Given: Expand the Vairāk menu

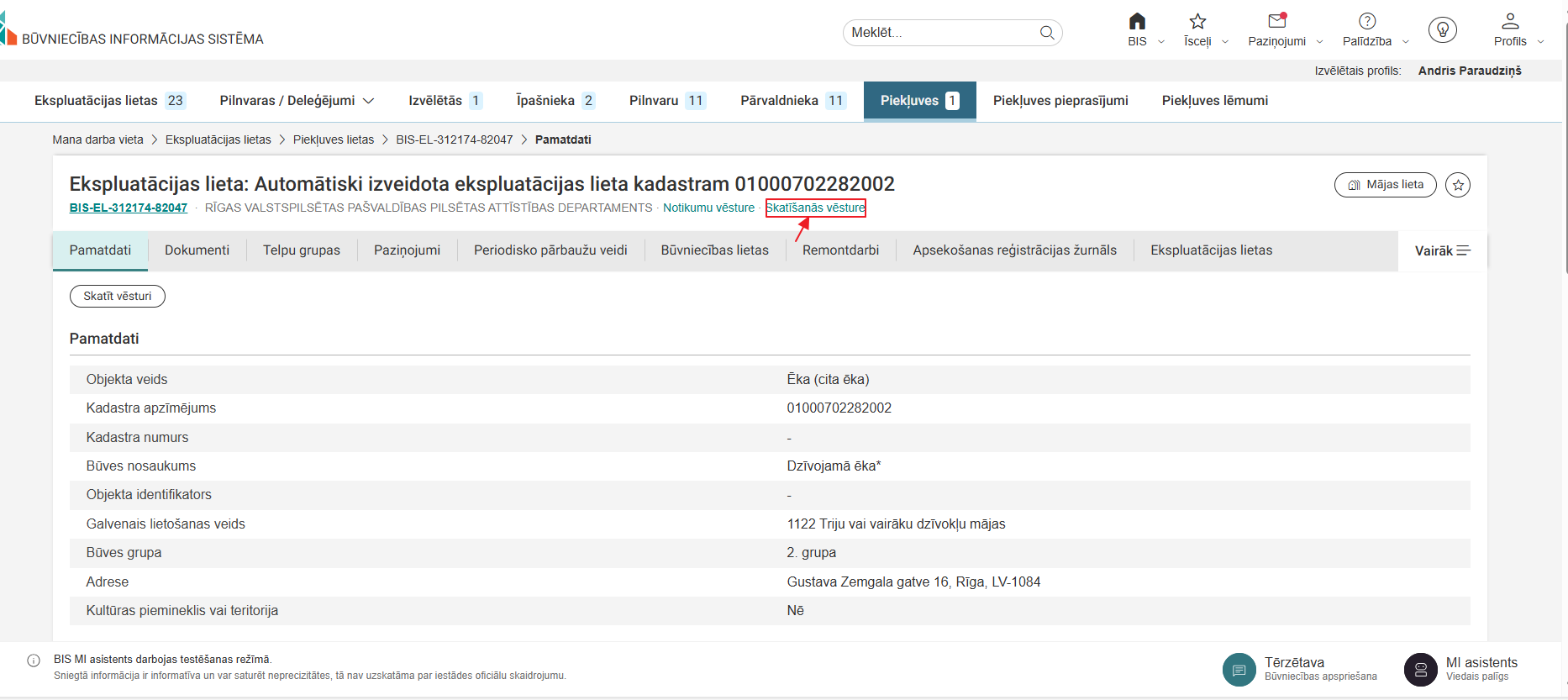Looking at the screenshot, I should (1442, 250).
